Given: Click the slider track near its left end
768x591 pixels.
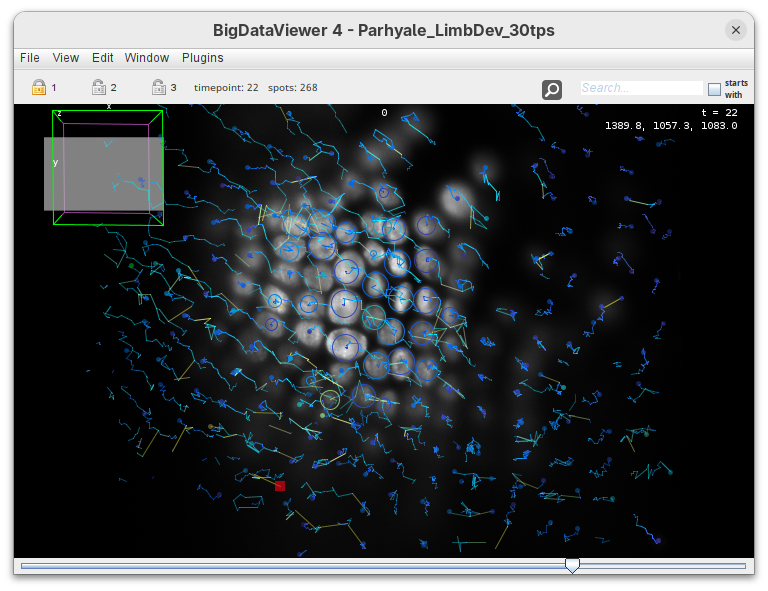Looking at the screenshot, I should coord(40,566).
